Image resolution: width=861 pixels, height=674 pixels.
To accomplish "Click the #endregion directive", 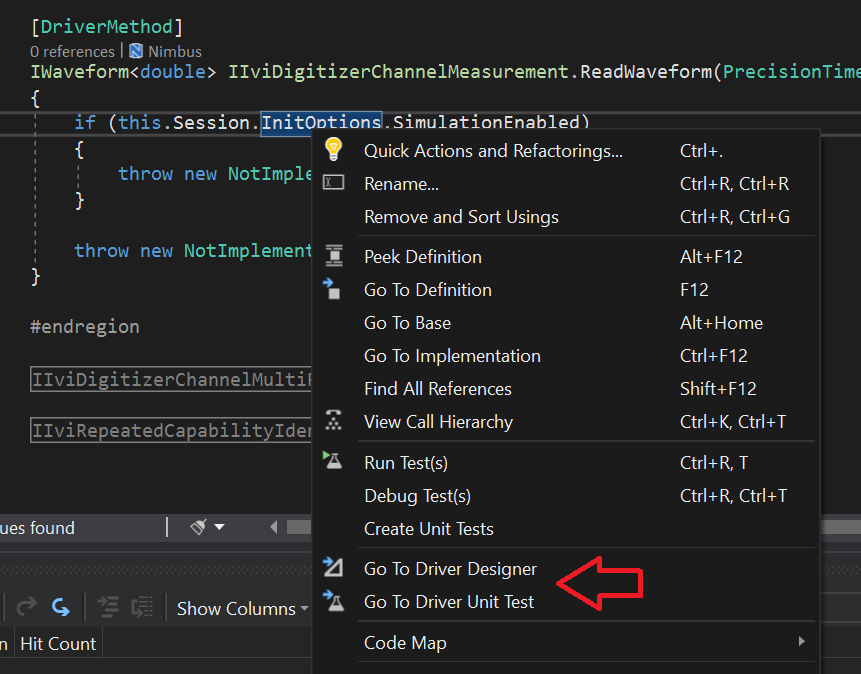I will point(85,326).
